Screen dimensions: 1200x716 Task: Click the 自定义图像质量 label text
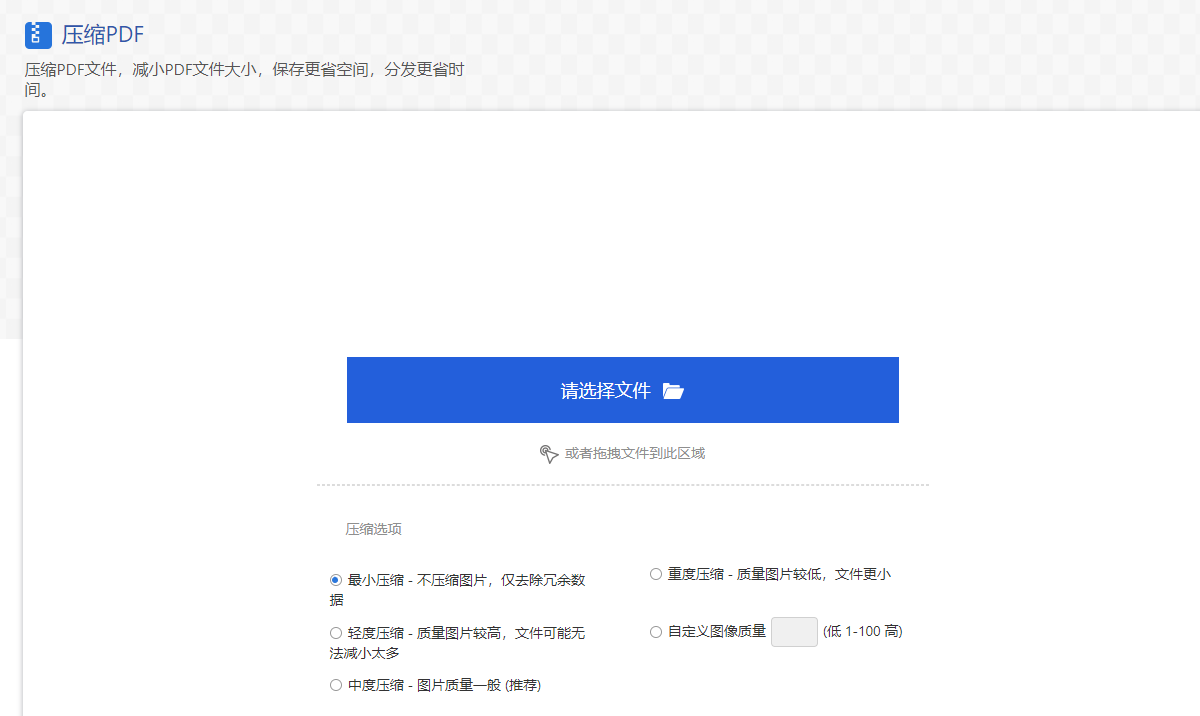click(718, 631)
